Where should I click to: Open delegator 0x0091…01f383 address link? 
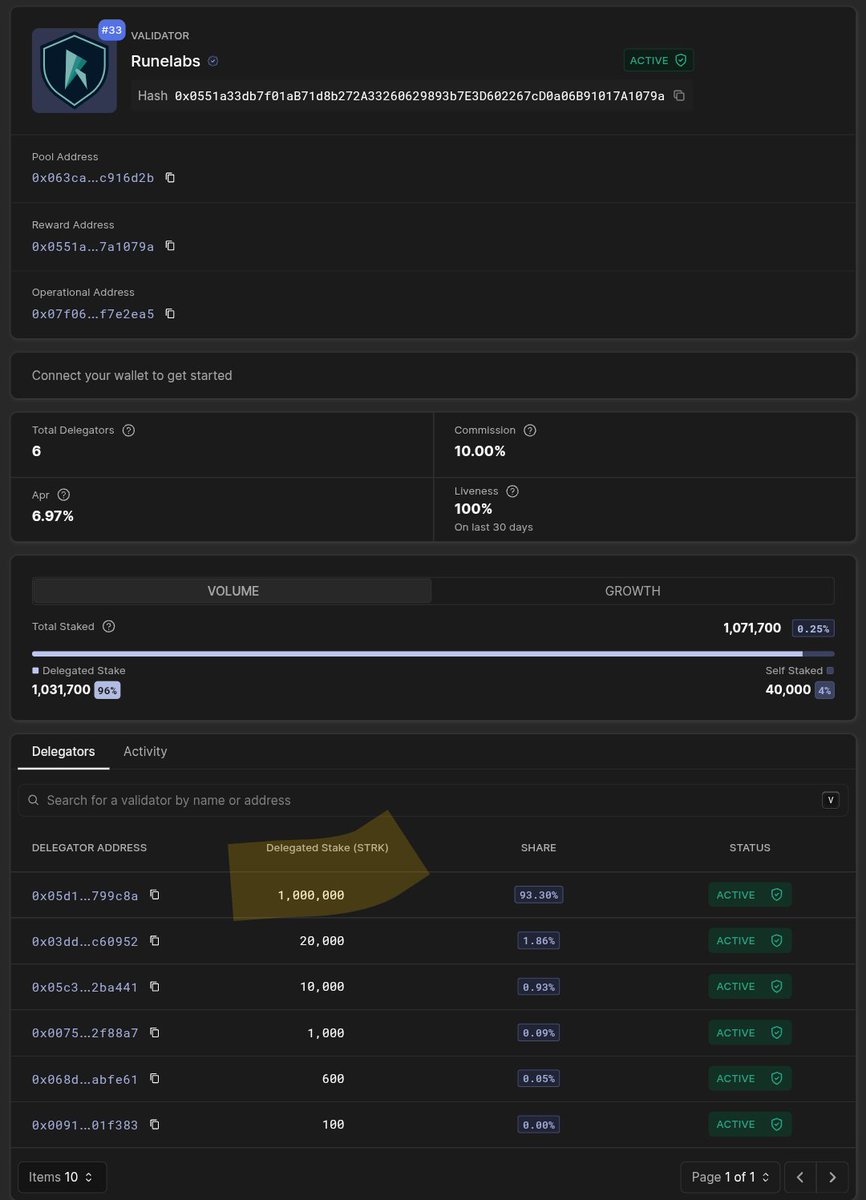coord(85,1125)
